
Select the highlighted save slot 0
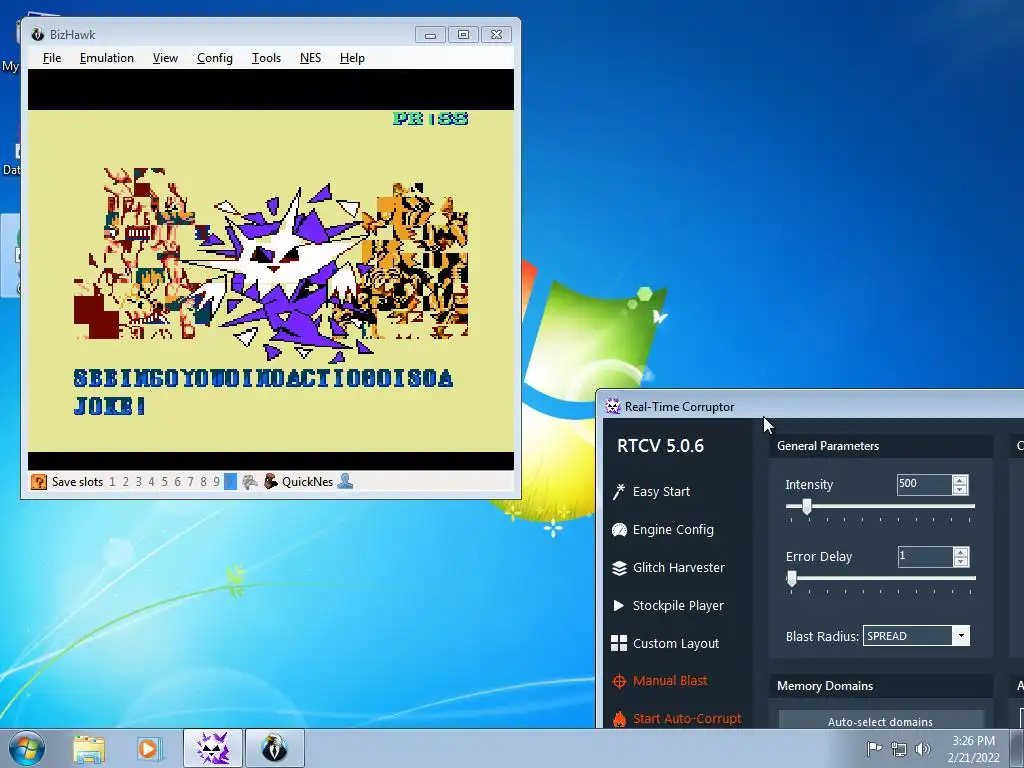click(230, 482)
